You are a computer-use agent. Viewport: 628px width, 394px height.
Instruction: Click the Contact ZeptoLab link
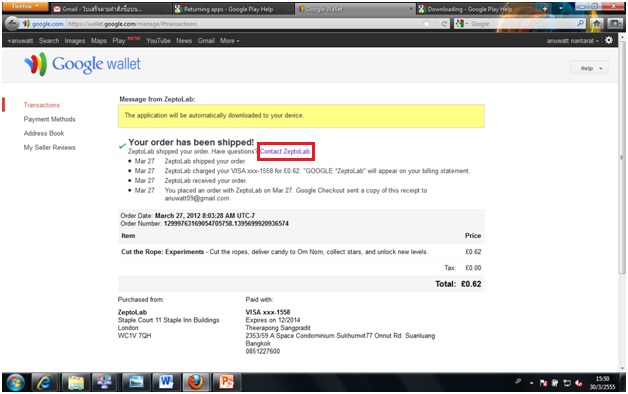pos(285,151)
